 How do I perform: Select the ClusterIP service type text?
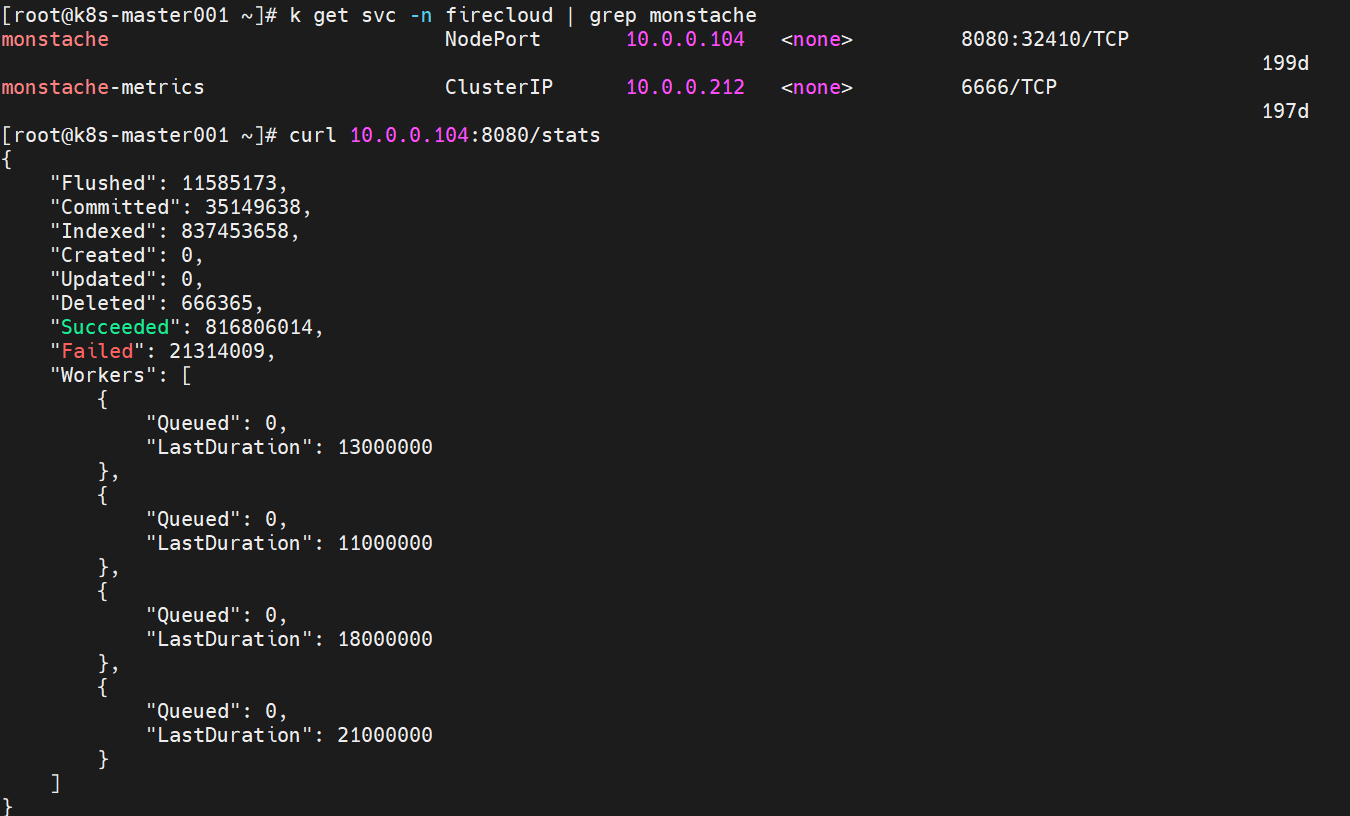pyautogui.click(x=498, y=87)
